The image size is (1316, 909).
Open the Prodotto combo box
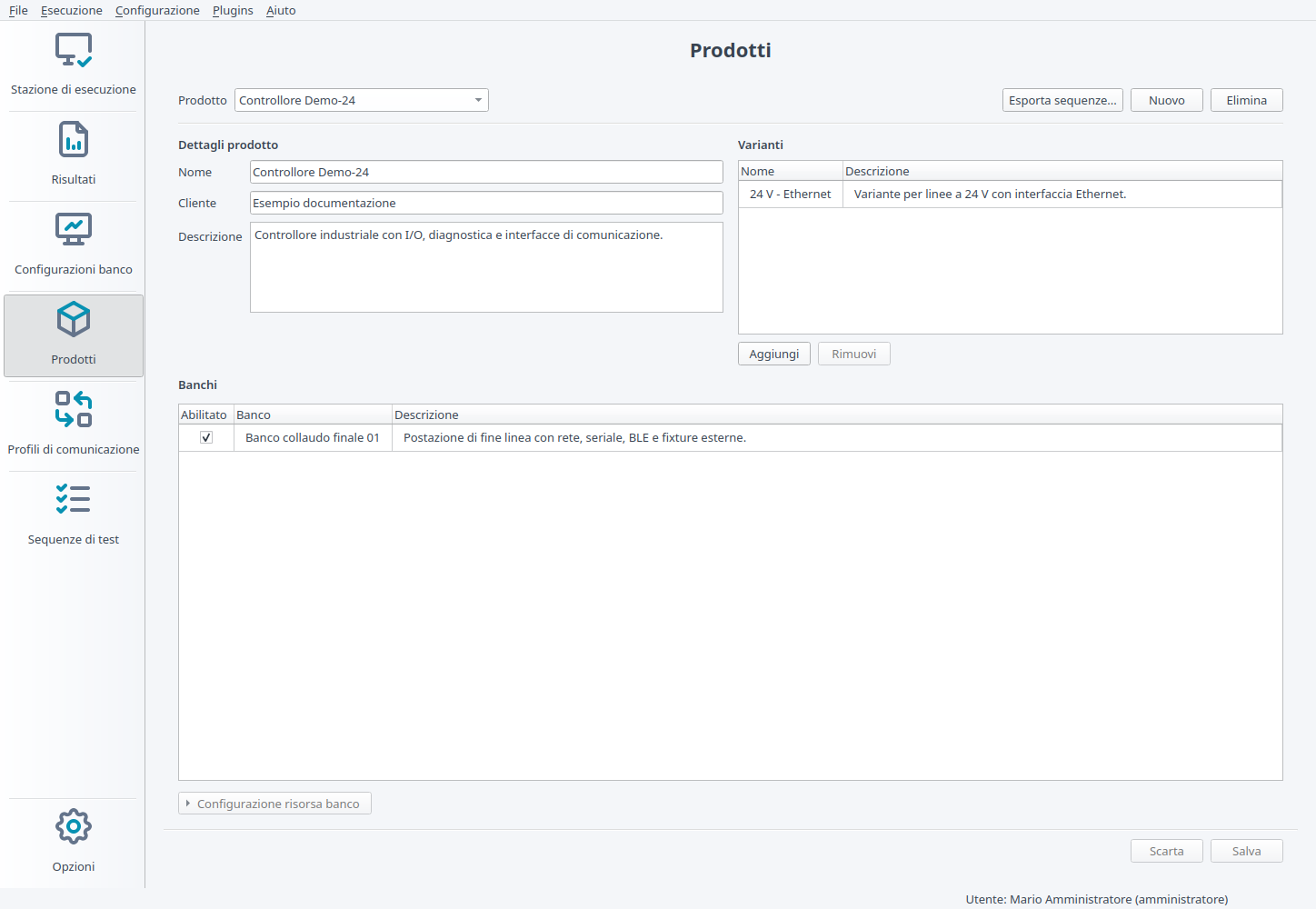tap(362, 100)
